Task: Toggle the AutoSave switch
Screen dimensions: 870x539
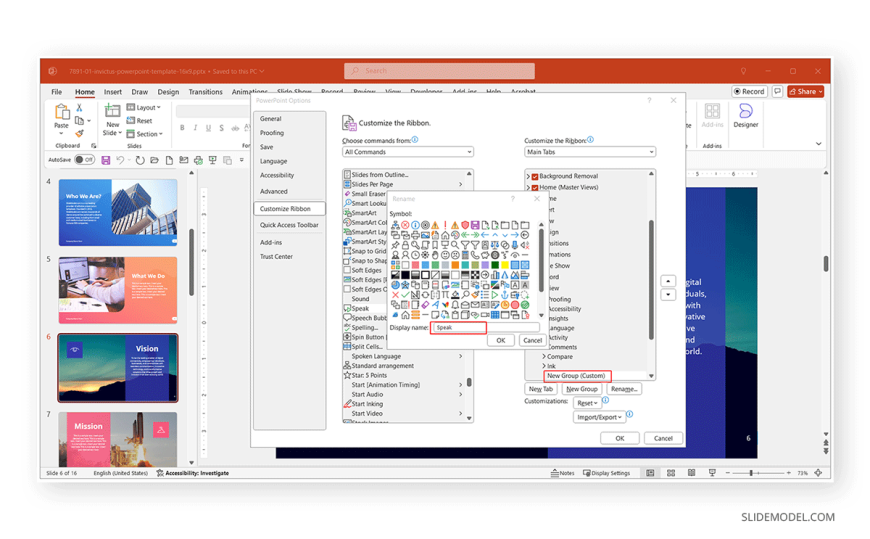Action: (84, 160)
